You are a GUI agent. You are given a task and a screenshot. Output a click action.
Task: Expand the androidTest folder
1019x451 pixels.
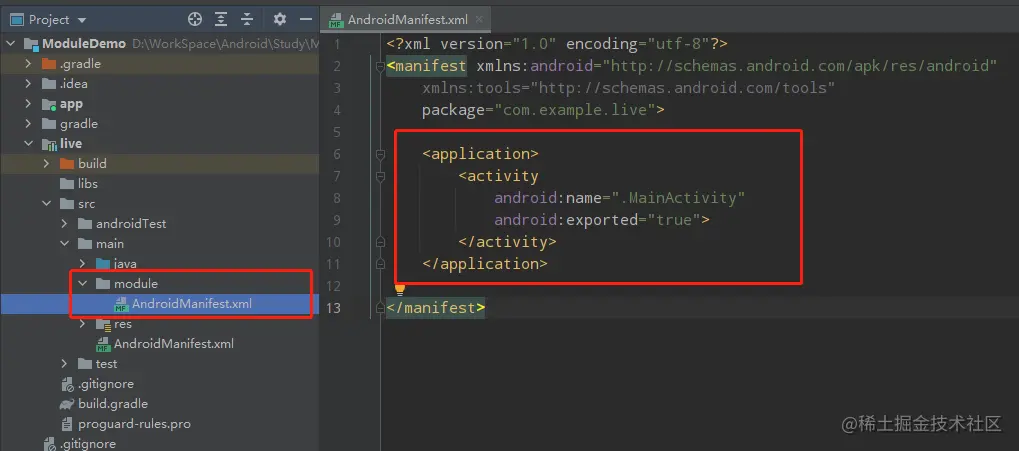[64, 224]
